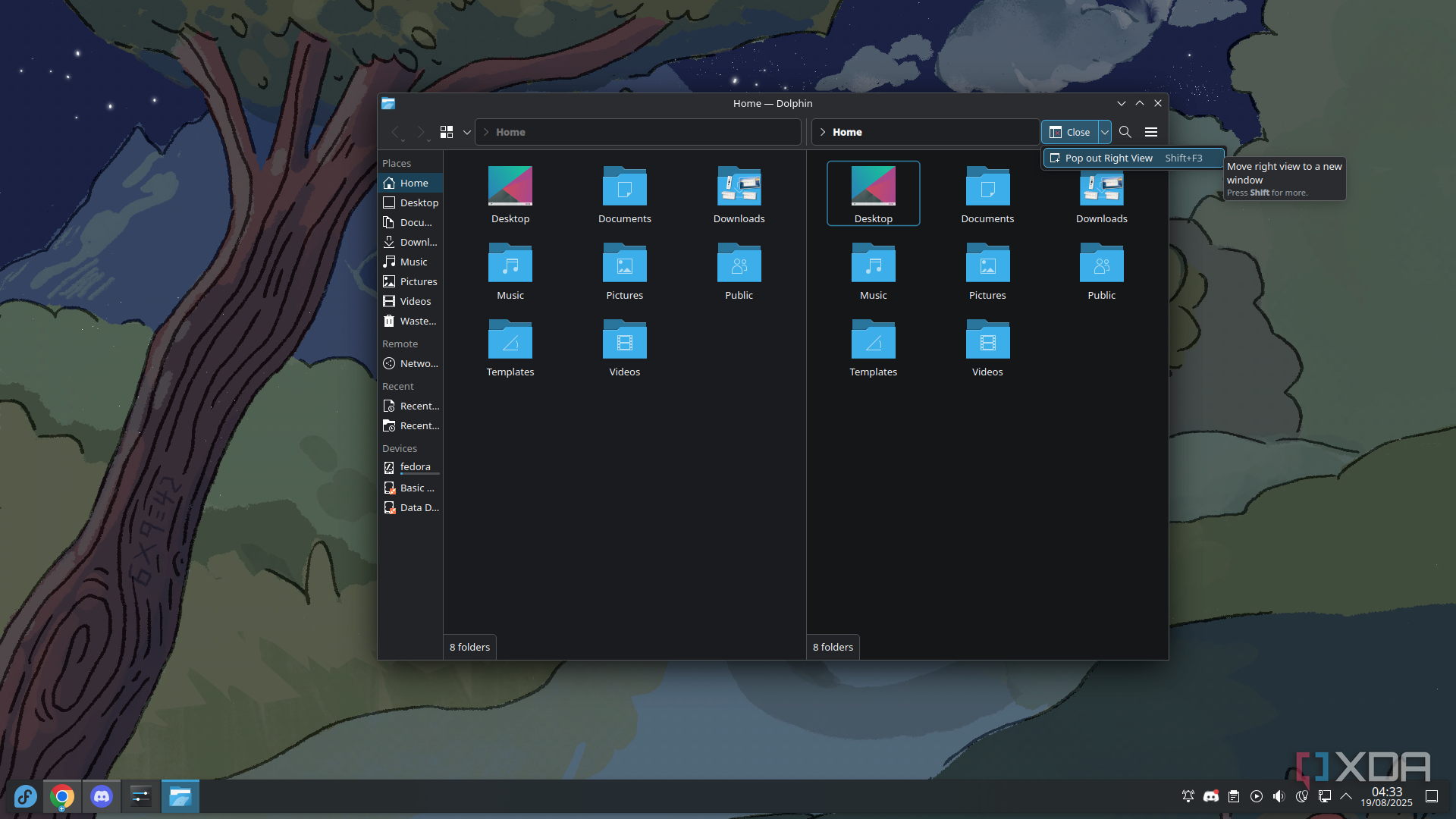This screenshot has width=1456, height=819.
Task: Select Videos folder in right pane
Action: point(987,347)
